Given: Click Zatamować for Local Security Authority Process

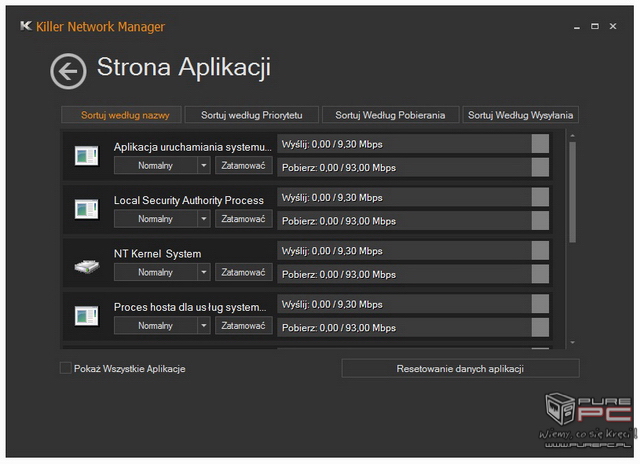Looking at the screenshot, I should (x=244, y=219).
